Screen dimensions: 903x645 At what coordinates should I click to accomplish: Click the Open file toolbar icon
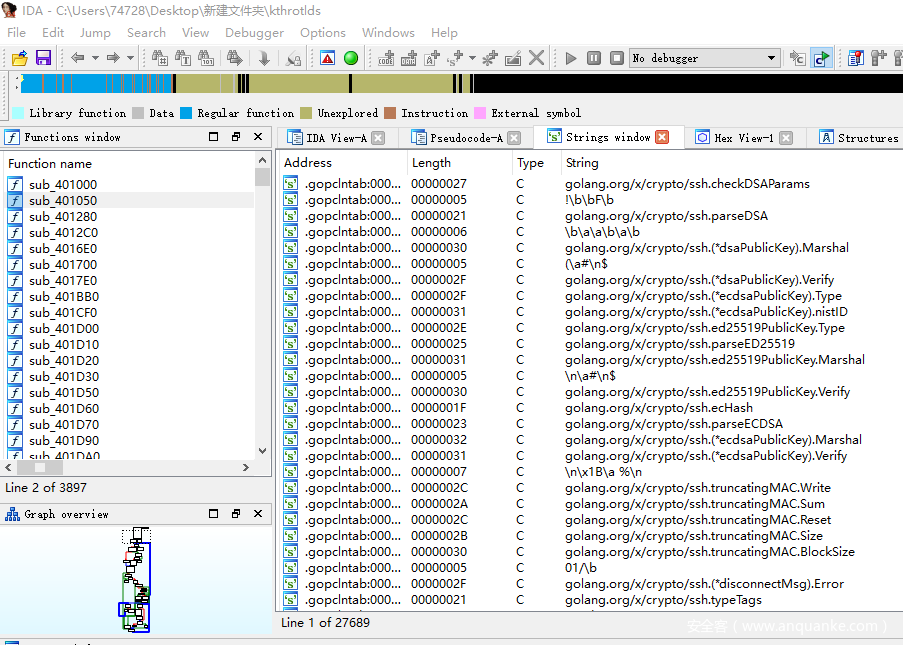point(19,58)
